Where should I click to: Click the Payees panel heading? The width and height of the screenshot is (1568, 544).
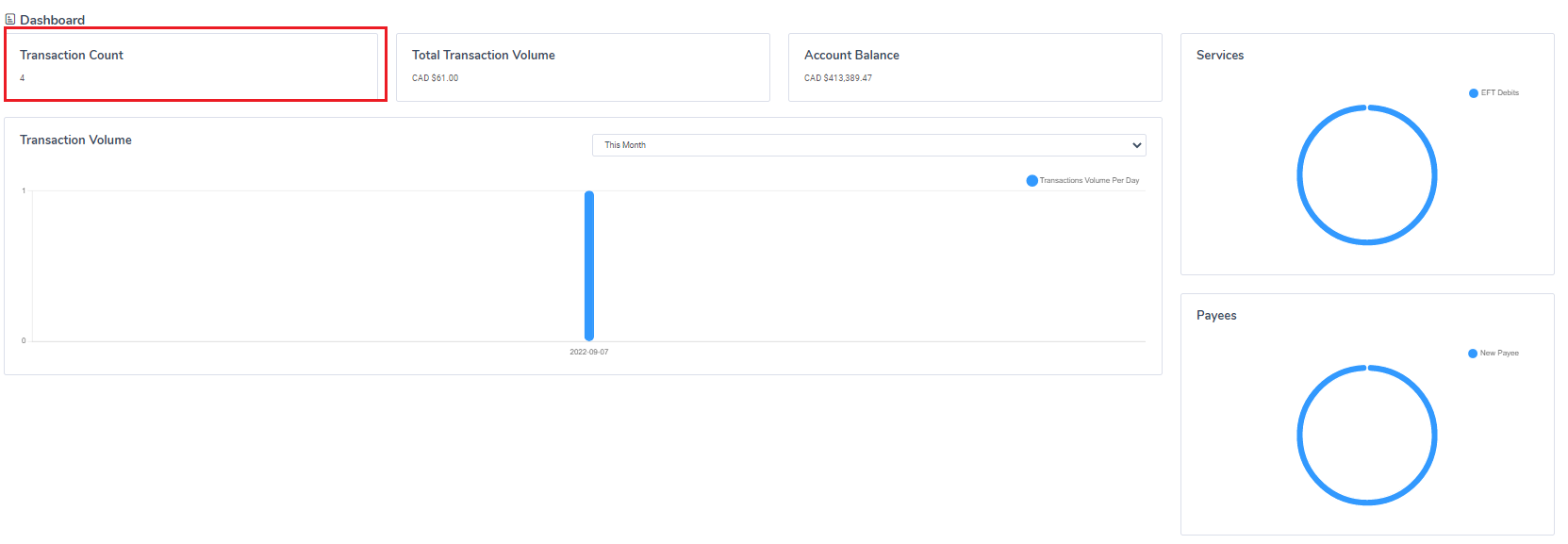pos(1216,315)
